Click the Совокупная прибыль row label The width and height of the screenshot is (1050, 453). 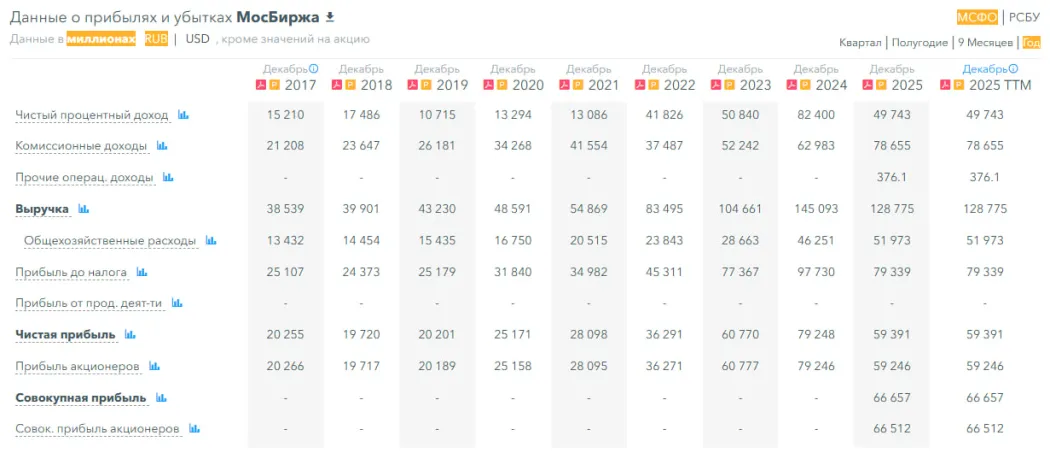point(80,397)
